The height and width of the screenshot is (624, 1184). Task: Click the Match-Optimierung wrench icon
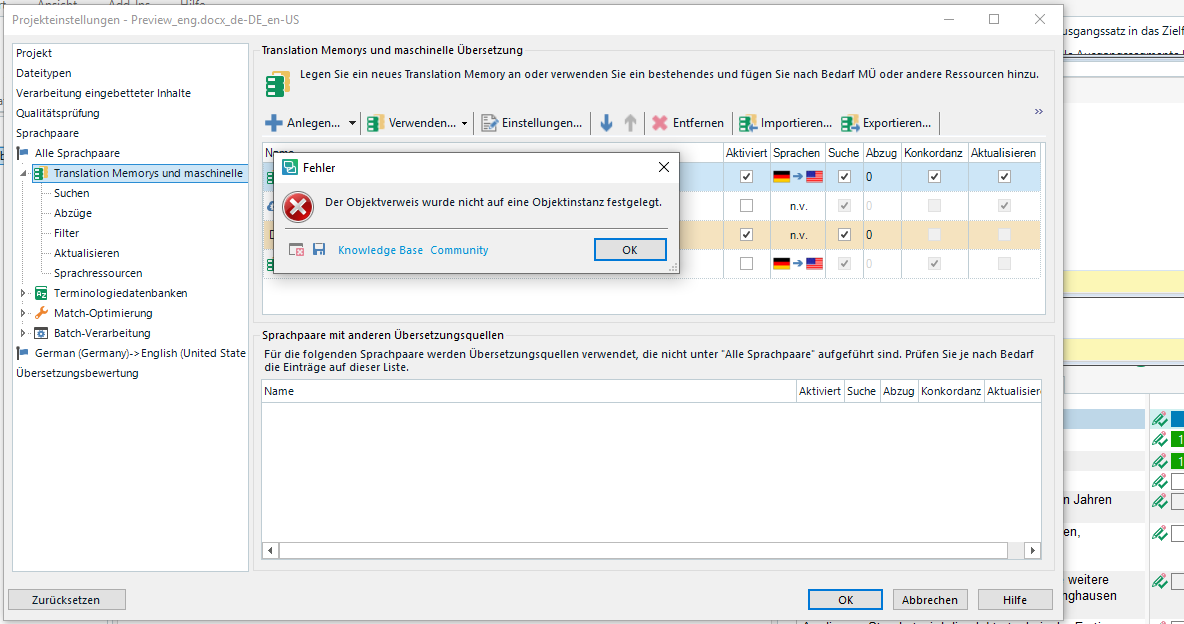point(42,313)
